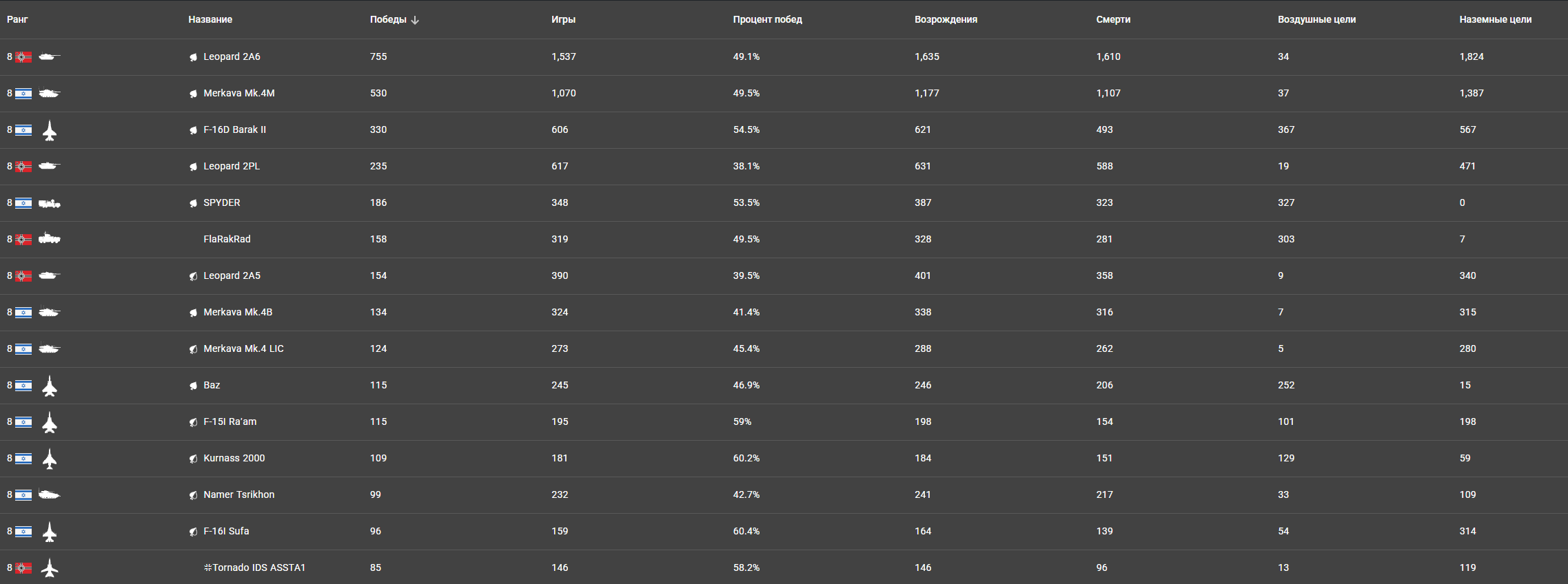The height and width of the screenshot is (584, 1568).
Task: Click the jet icon in the Baz row
Action: pos(50,386)
